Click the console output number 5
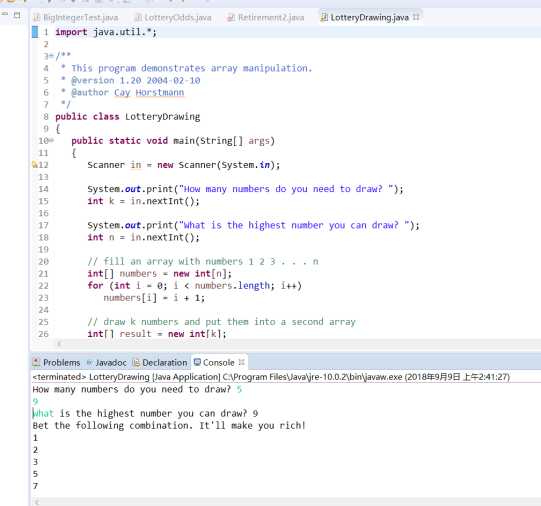This screenshot has height=506, width=541. [35, 474]
